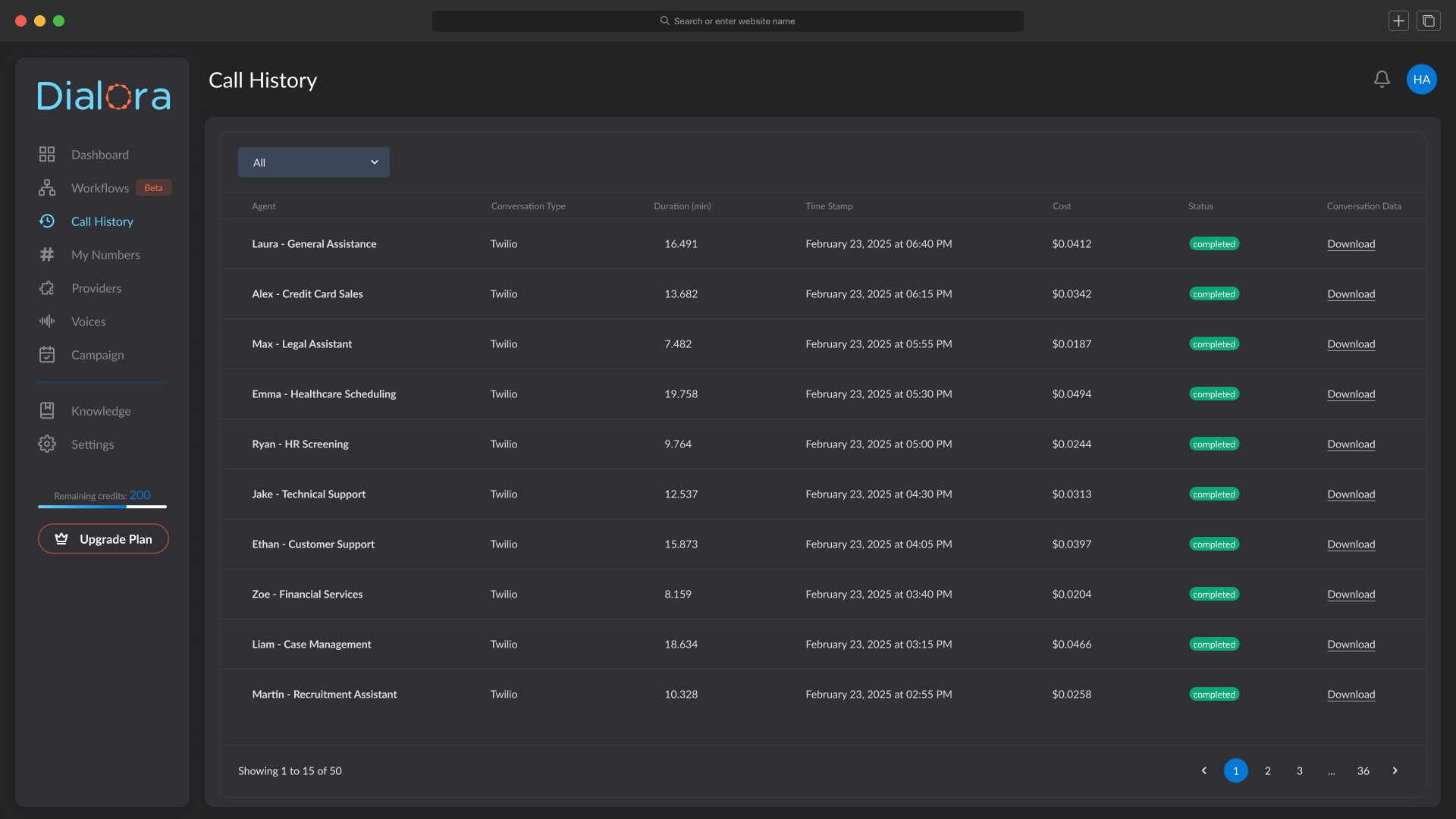Download Martin - Recruitment Assistant conversation data

pos(1351,695)
